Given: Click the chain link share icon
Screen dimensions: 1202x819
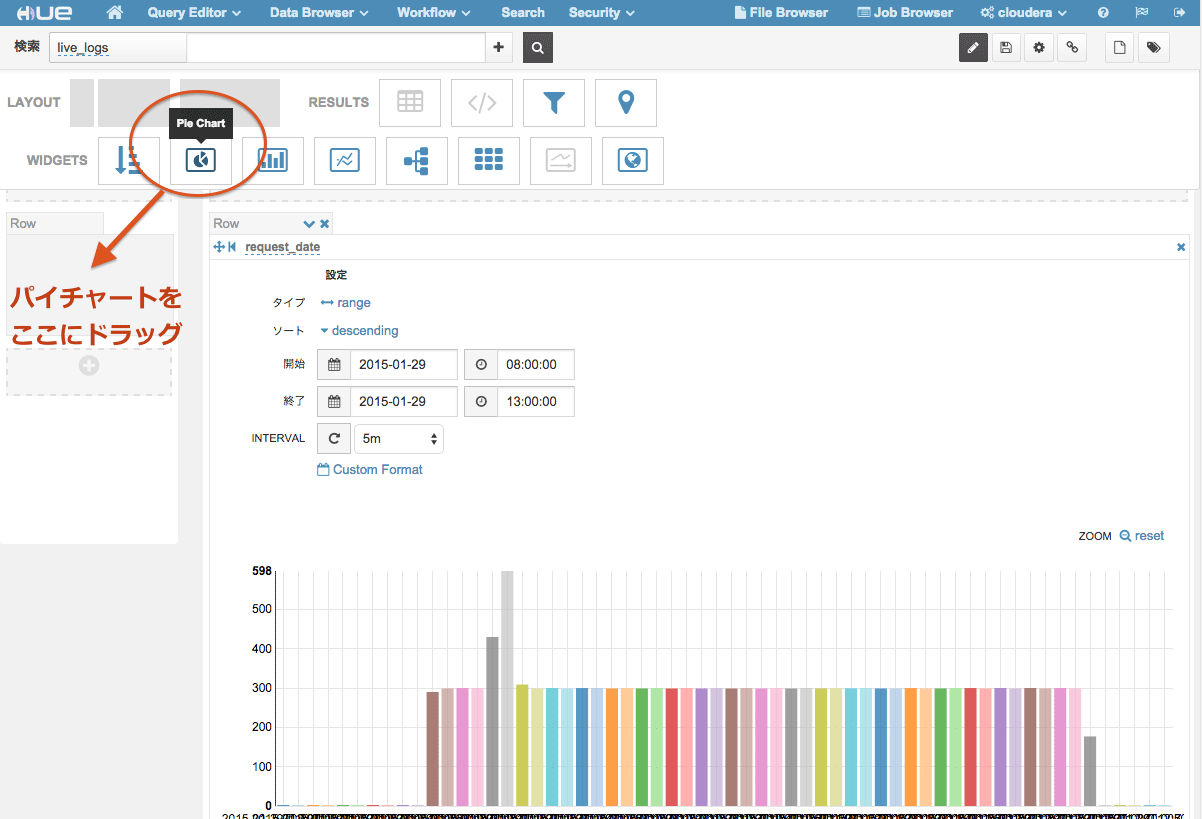Looking at the screenshot, I should pos(1072,47).
